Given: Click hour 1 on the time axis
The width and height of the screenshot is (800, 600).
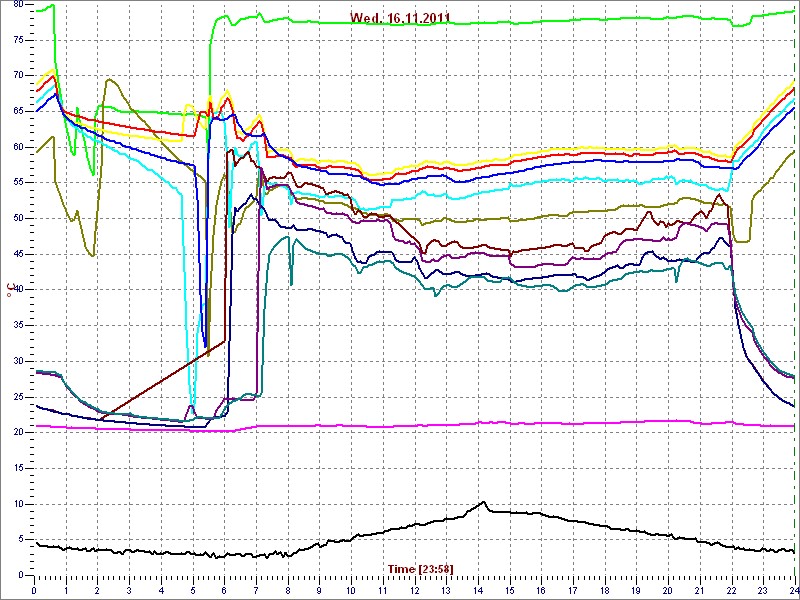Looking at the screenshot, I should pyautogui.click(x=66, y=589).
